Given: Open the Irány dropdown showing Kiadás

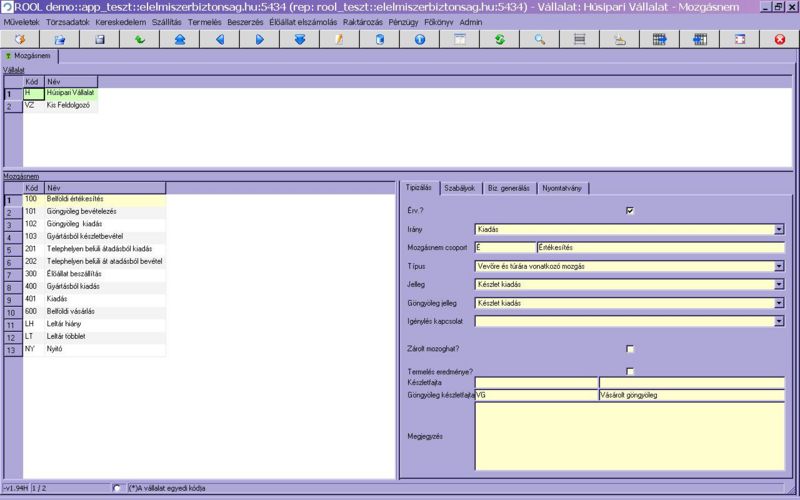Looking at the screenshot, I should click(779, 229).
